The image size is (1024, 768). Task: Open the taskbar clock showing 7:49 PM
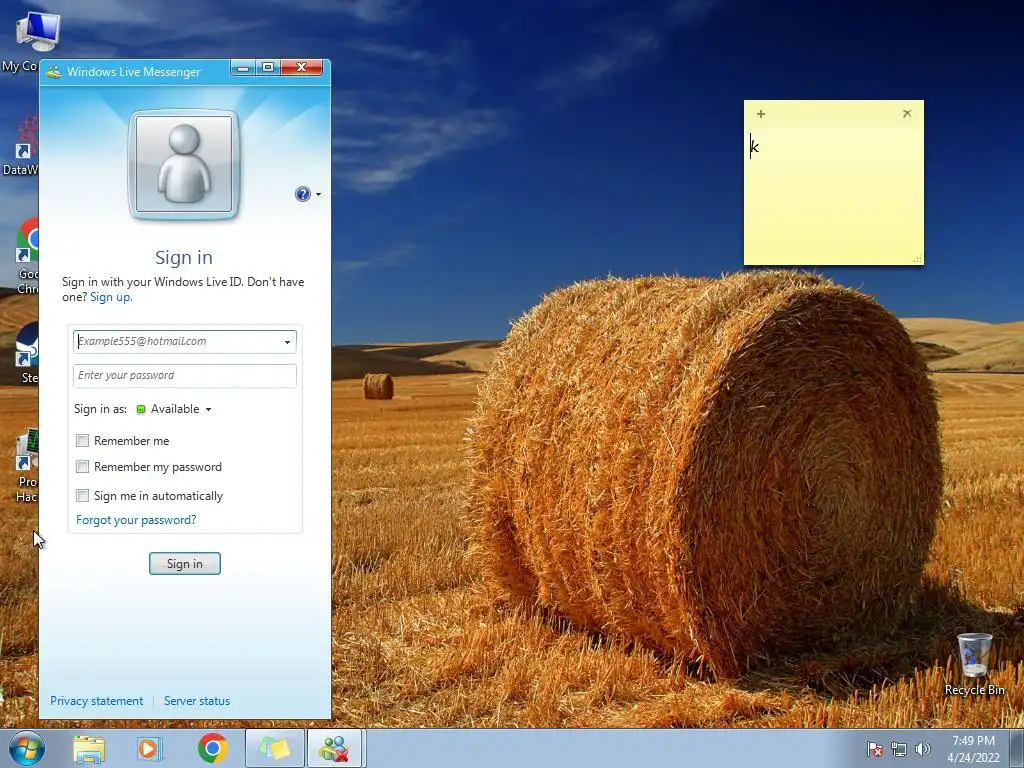coord(973,749)
